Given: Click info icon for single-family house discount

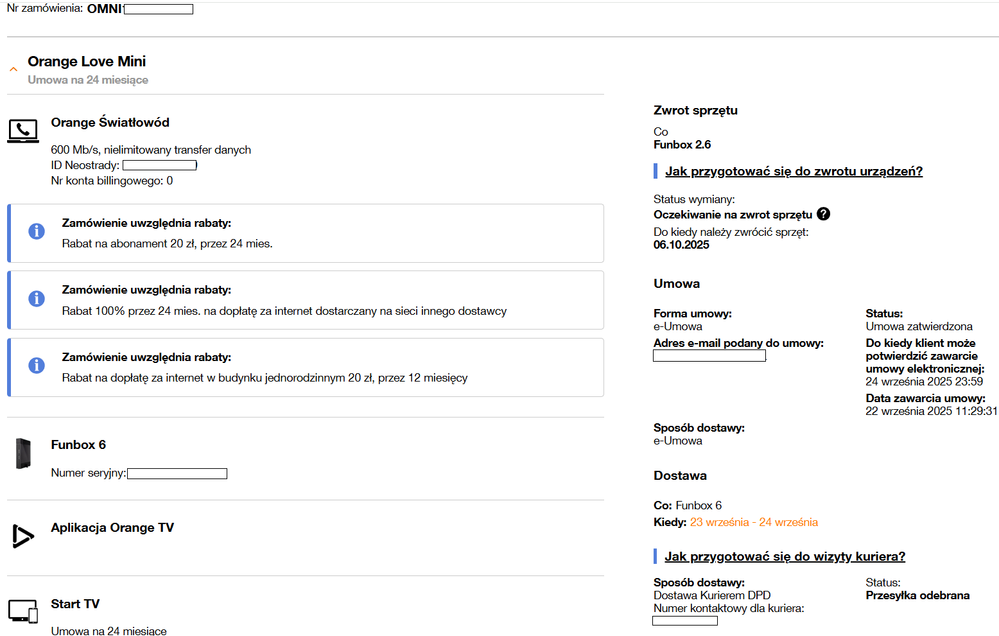Looking at the screenshot, I should point(37,366).
